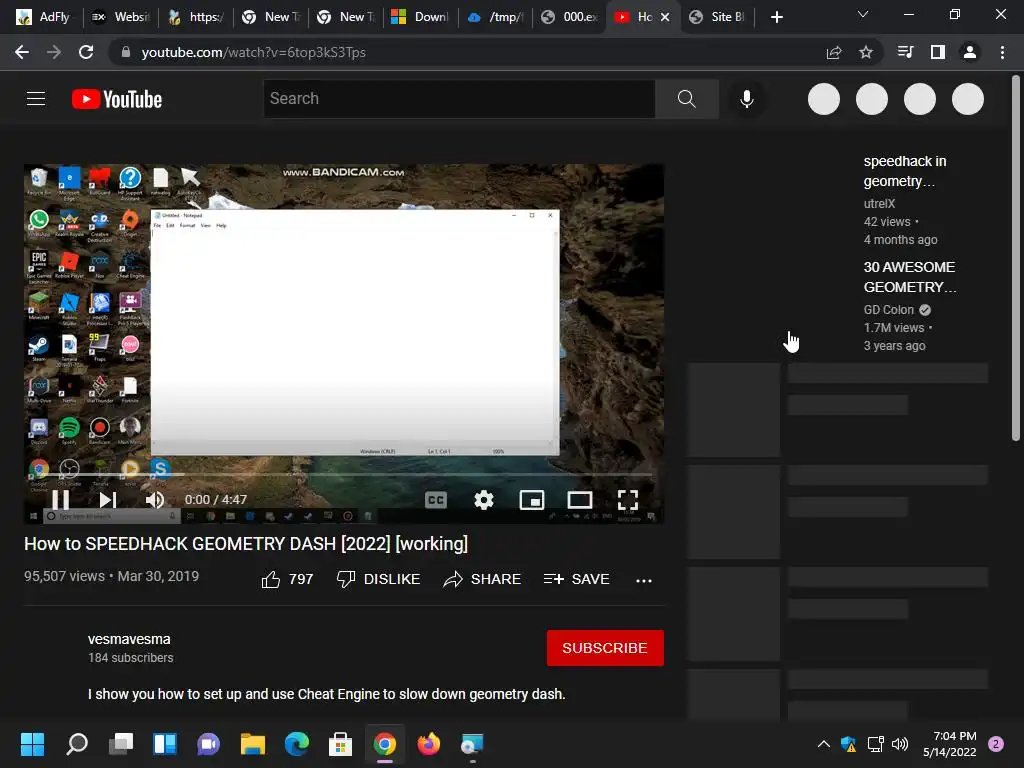Open a new browser tab
Image resolution: width=1024 pixels, height=768 pixels.
coord(776,17)
